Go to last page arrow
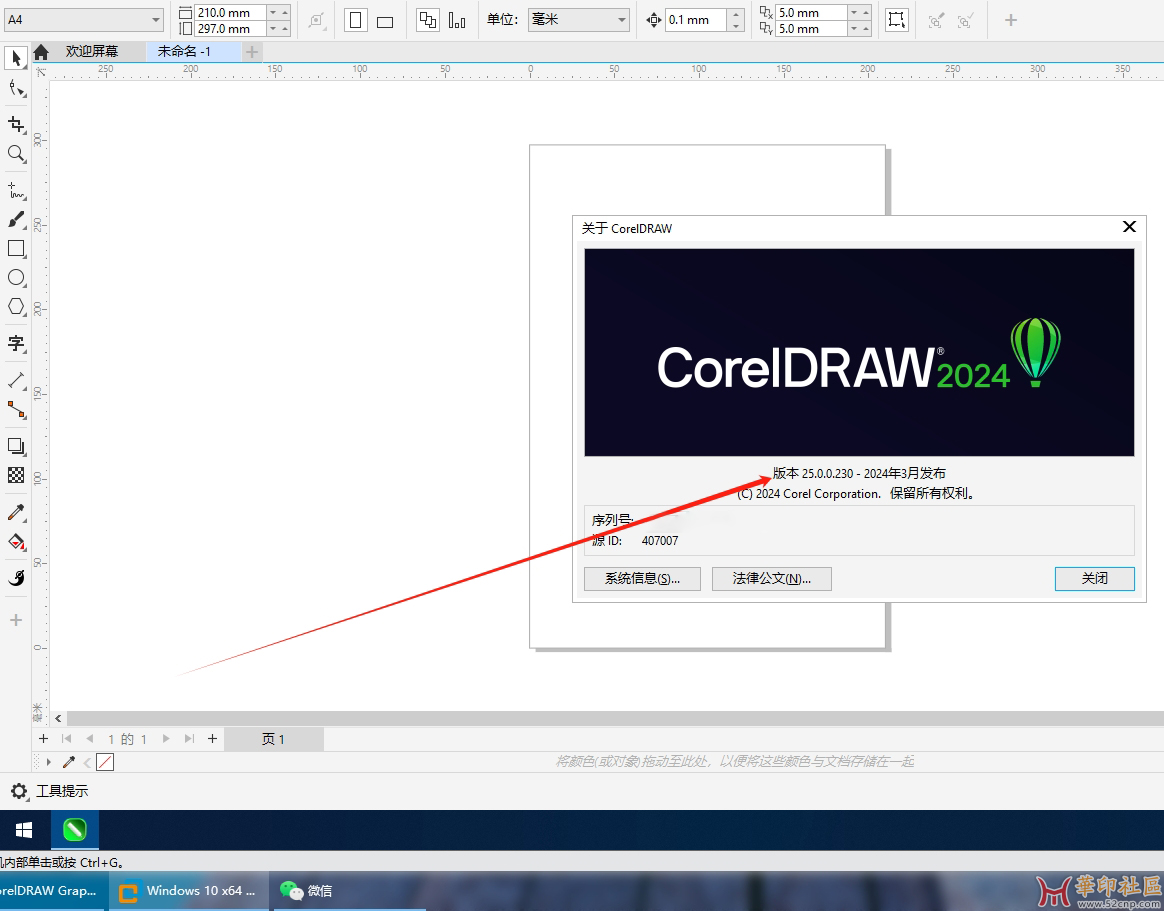This screenshot has height=911, width=1164. [x=189, y=739]
